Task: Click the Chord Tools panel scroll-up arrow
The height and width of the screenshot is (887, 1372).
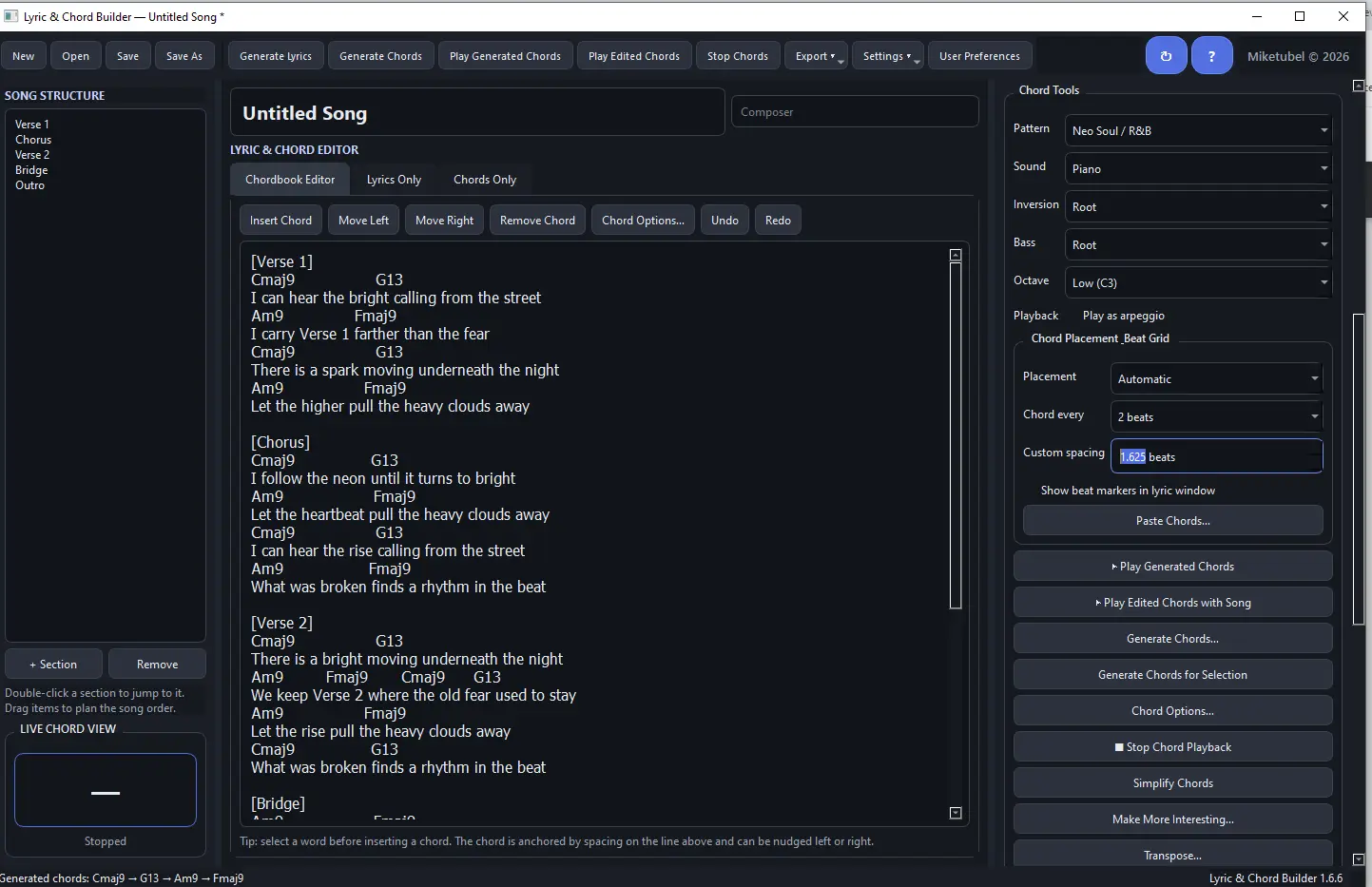Action: click(x=1358, y=87)
